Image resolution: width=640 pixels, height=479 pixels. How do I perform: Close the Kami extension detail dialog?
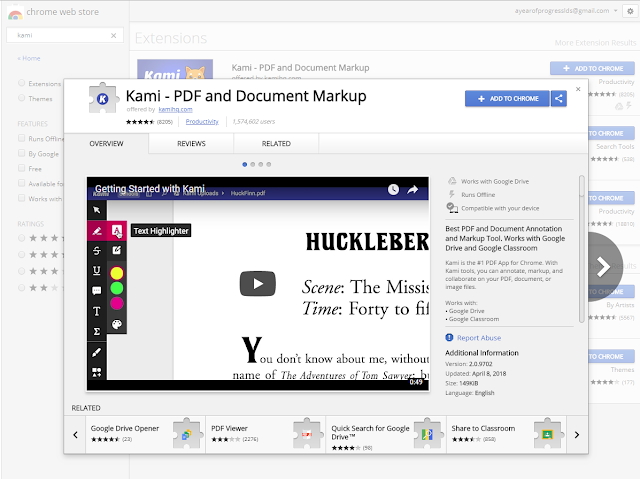(x=578, y=89)
